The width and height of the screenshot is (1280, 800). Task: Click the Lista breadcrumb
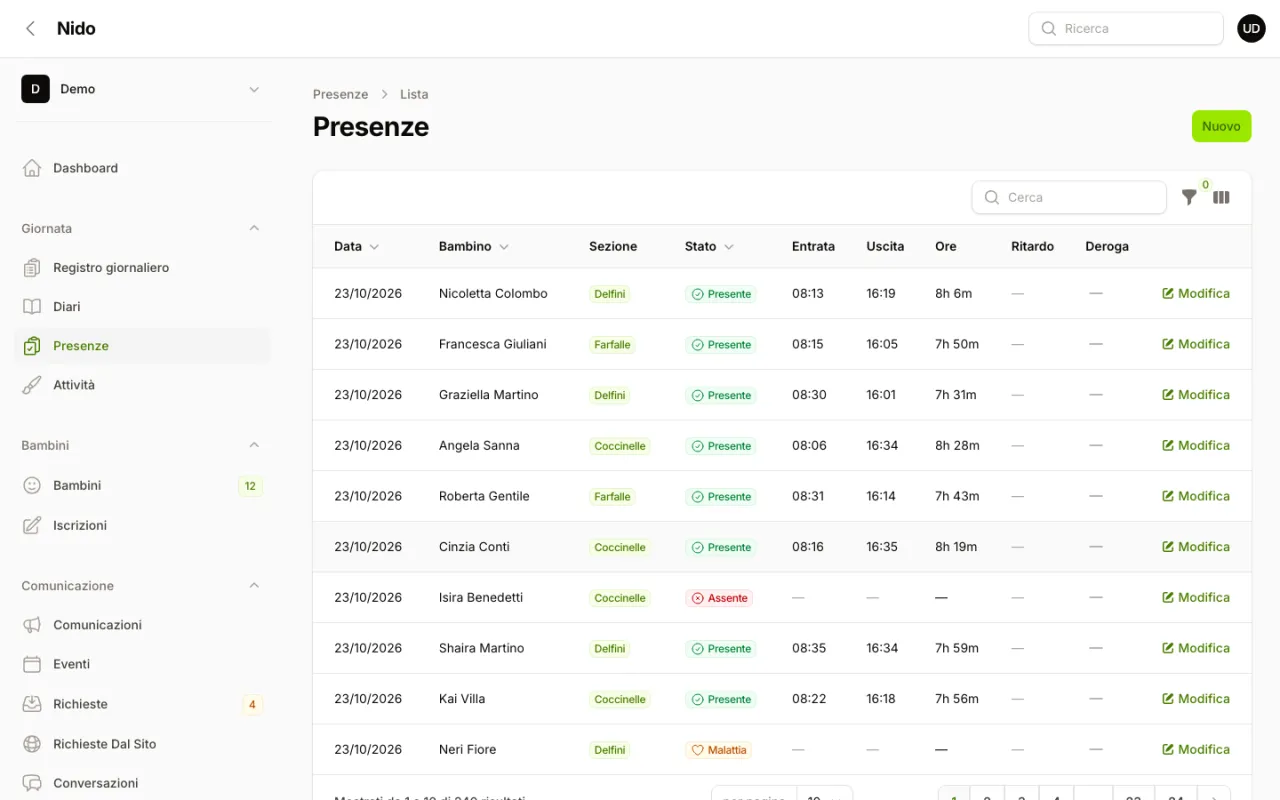(x=414, y=94)
